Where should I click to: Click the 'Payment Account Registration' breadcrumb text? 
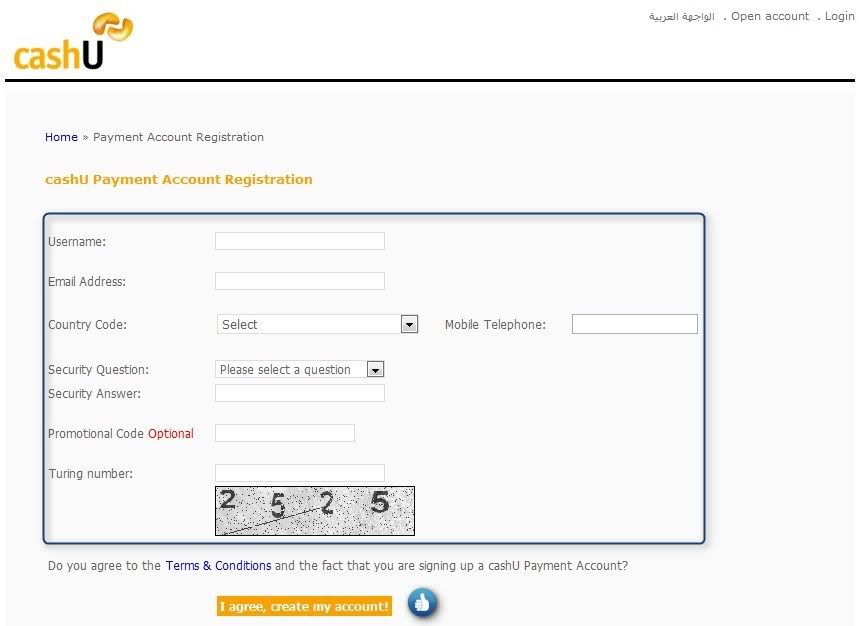[x=178, y=137]
